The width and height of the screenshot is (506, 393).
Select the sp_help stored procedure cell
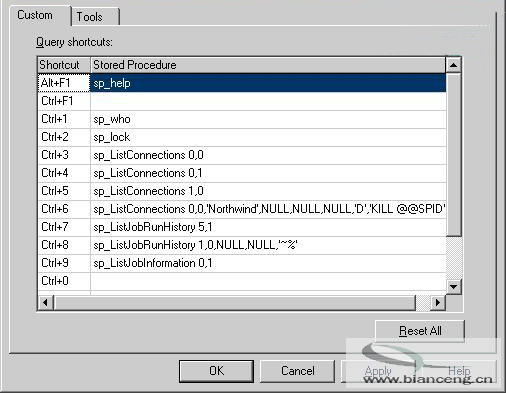click(268, 83)
